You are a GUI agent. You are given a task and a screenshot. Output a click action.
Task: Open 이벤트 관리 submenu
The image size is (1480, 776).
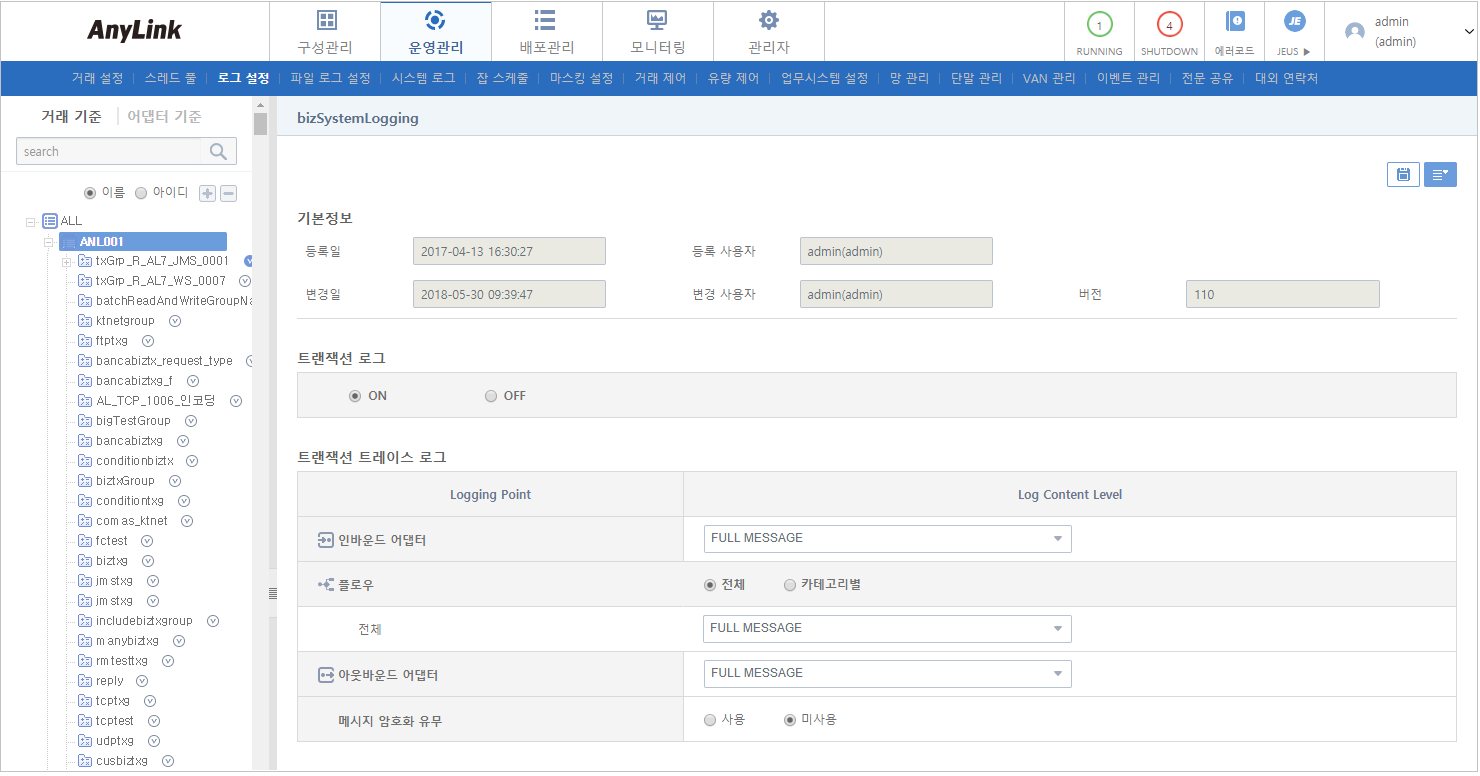pyautogui.click(x=1128, y=78)
